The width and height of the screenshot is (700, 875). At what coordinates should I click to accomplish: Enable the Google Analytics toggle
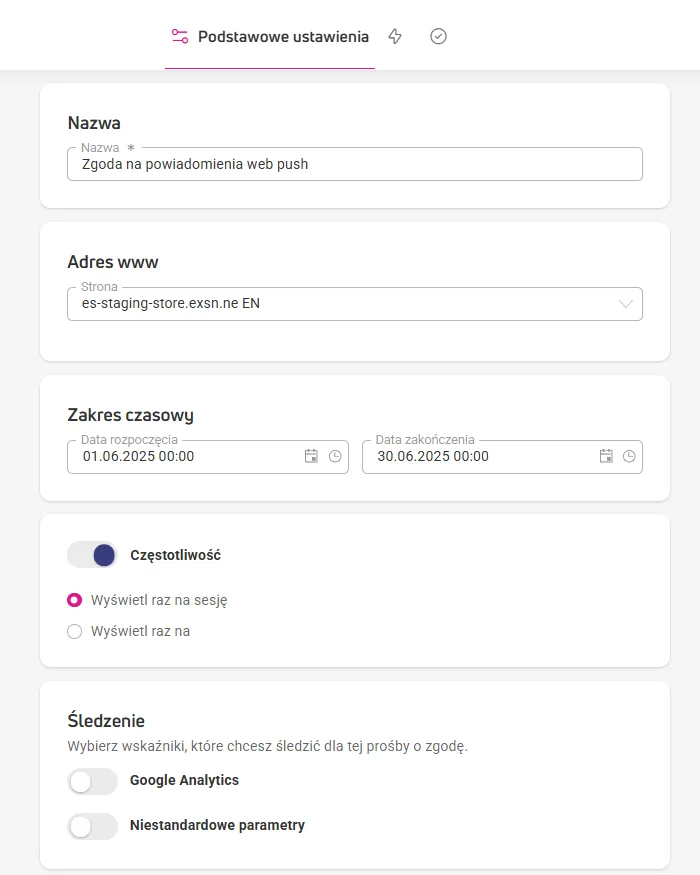coord(92,781)
